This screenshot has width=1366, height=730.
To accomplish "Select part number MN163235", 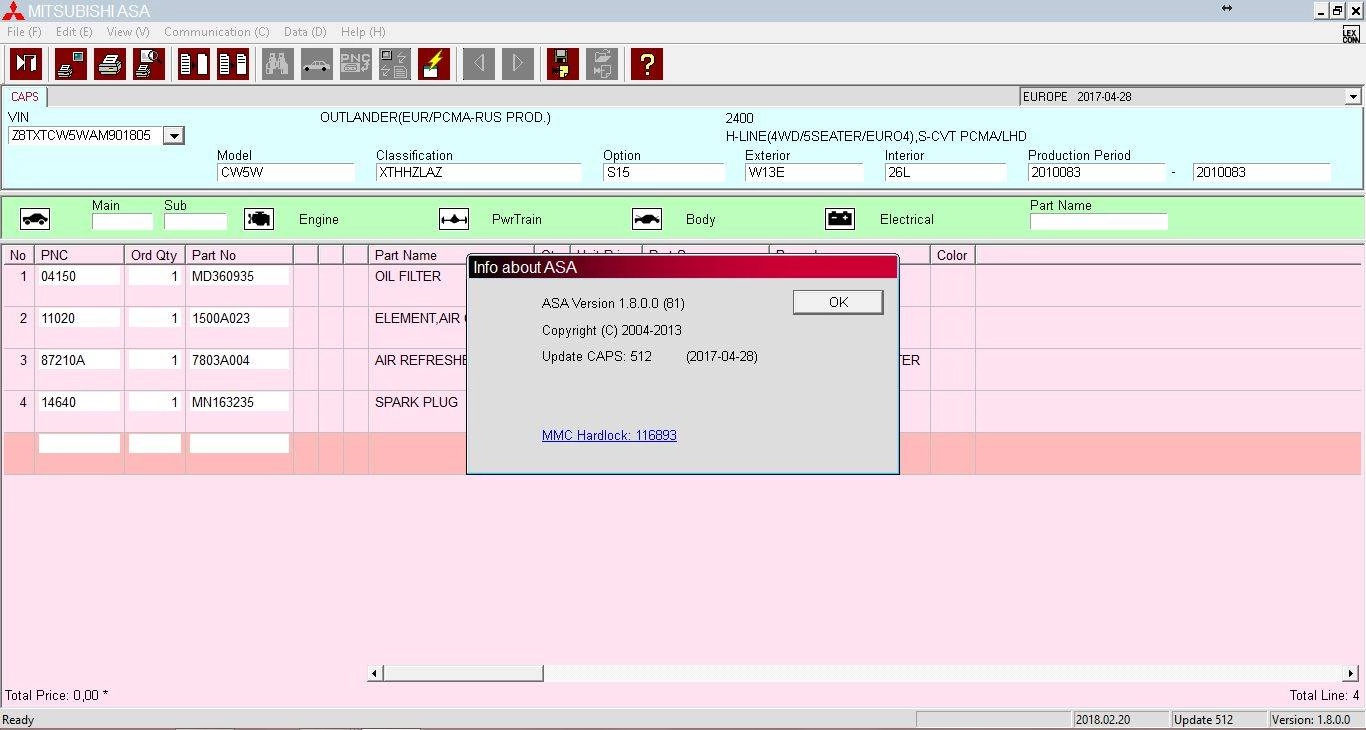I will (x=239, y=402).
